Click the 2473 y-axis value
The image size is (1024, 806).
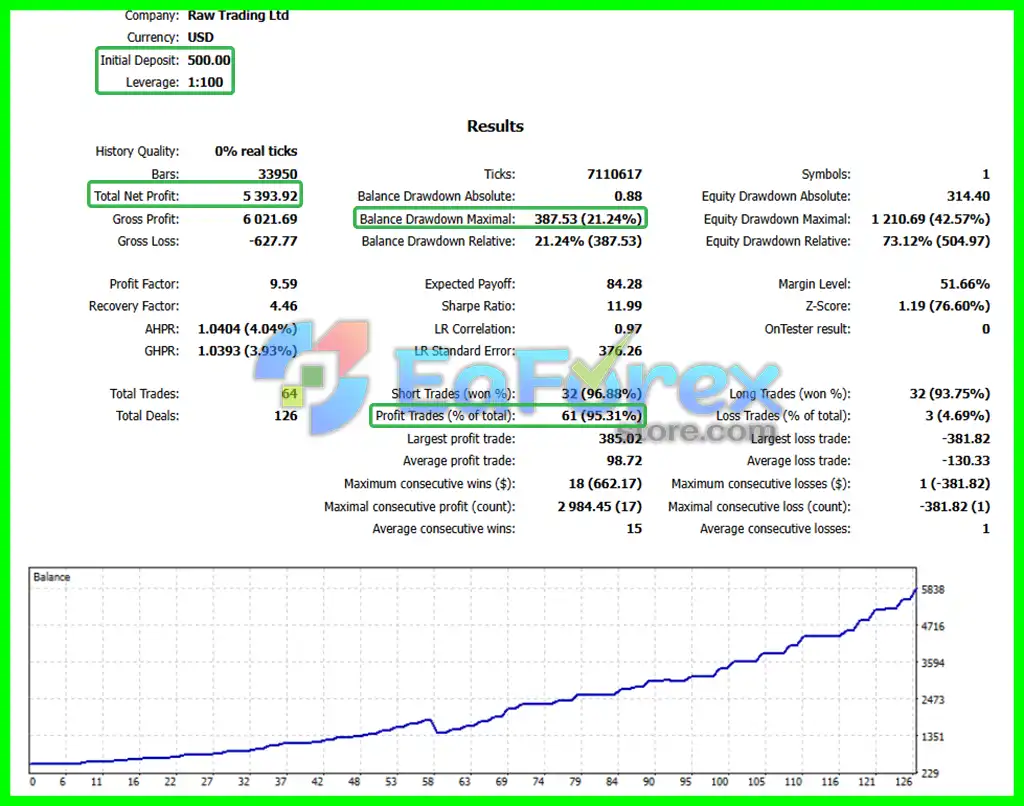(933, 700)
